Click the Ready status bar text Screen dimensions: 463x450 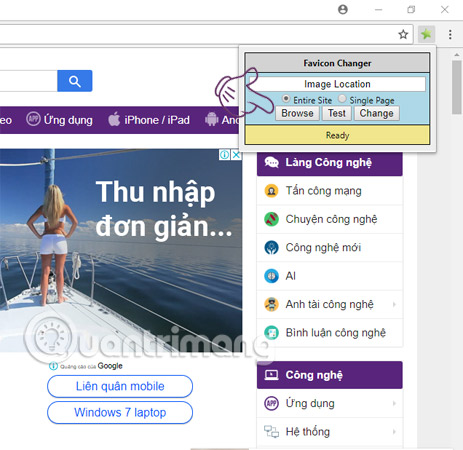coord(337,135)
